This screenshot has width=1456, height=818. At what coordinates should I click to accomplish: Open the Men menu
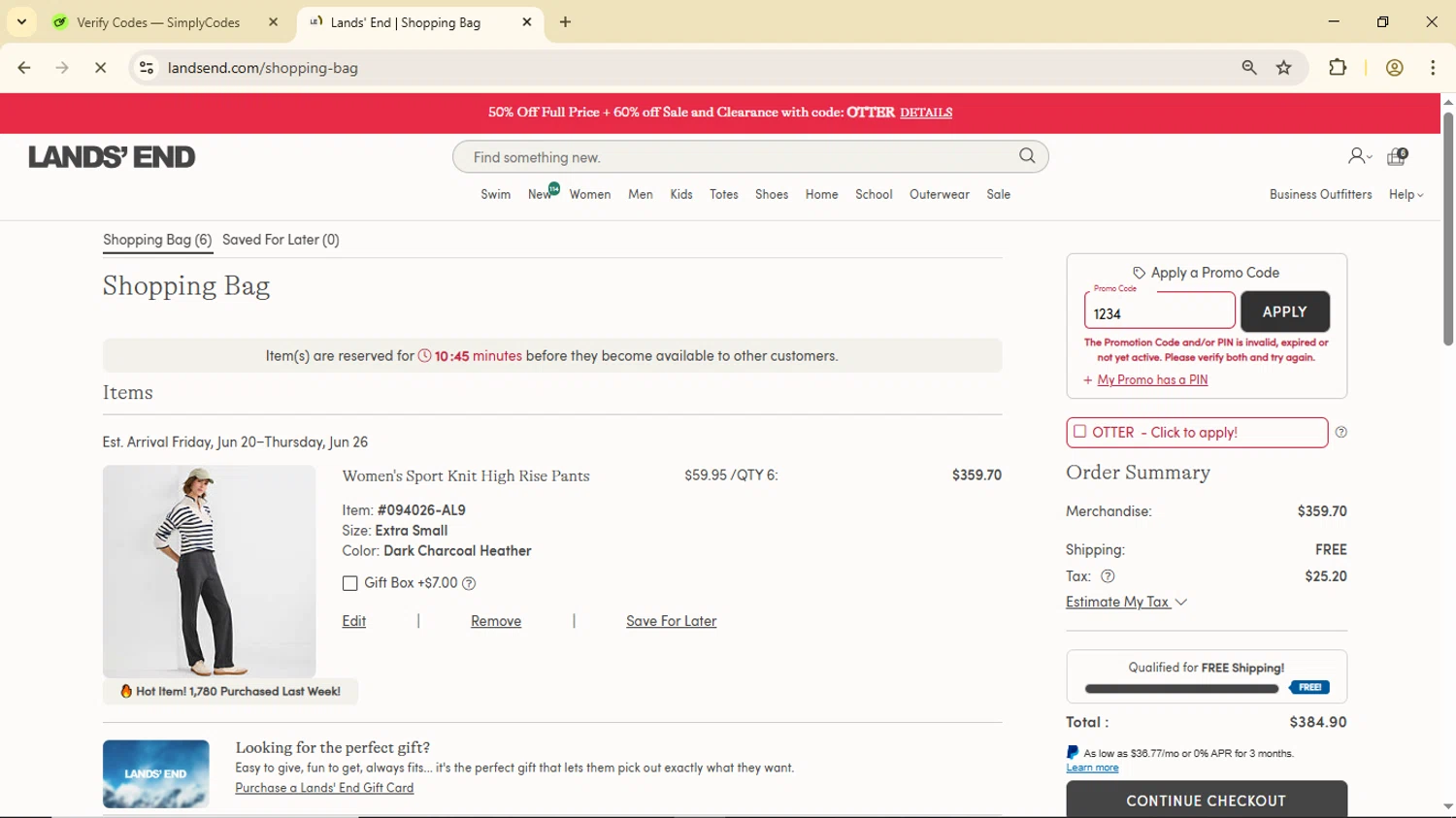[x=641, y=195]
